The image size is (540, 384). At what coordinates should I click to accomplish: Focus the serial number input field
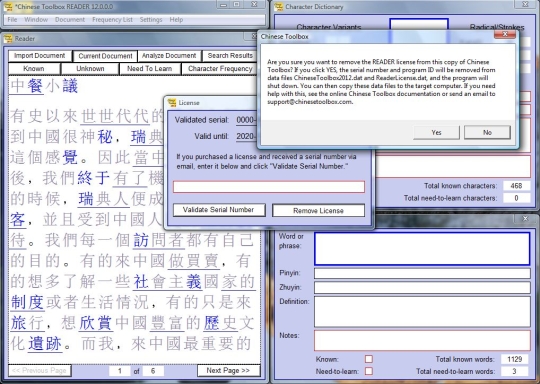(x=269, y=187)
